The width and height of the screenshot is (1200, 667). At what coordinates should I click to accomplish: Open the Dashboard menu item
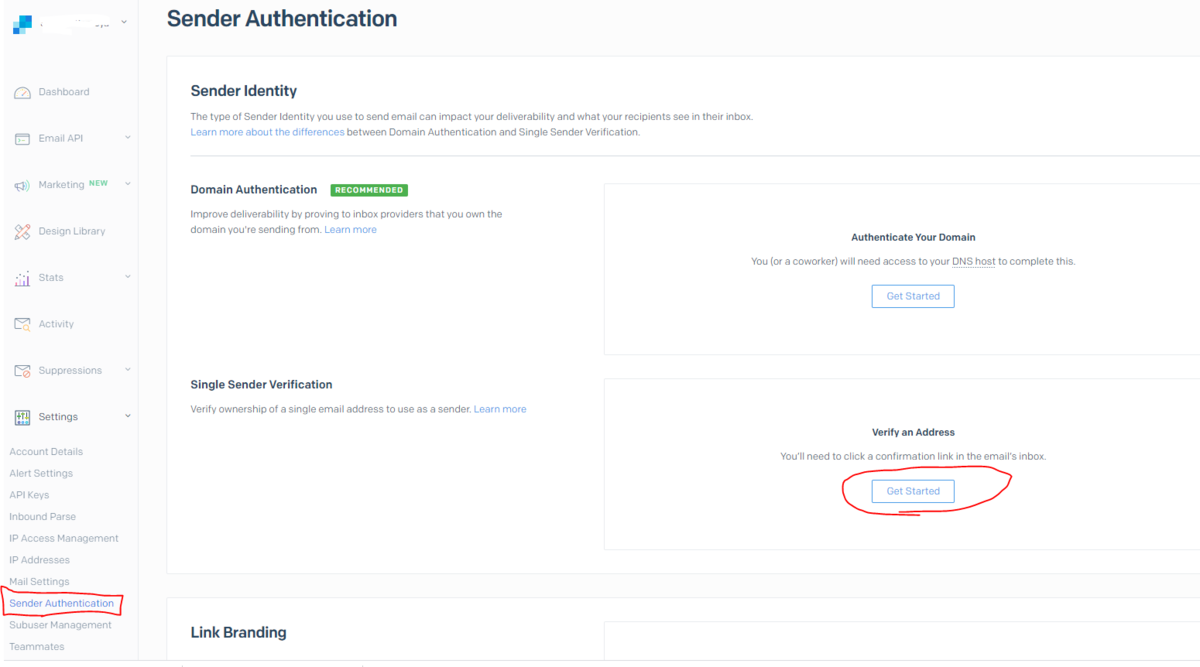click(x=64, y=92)
